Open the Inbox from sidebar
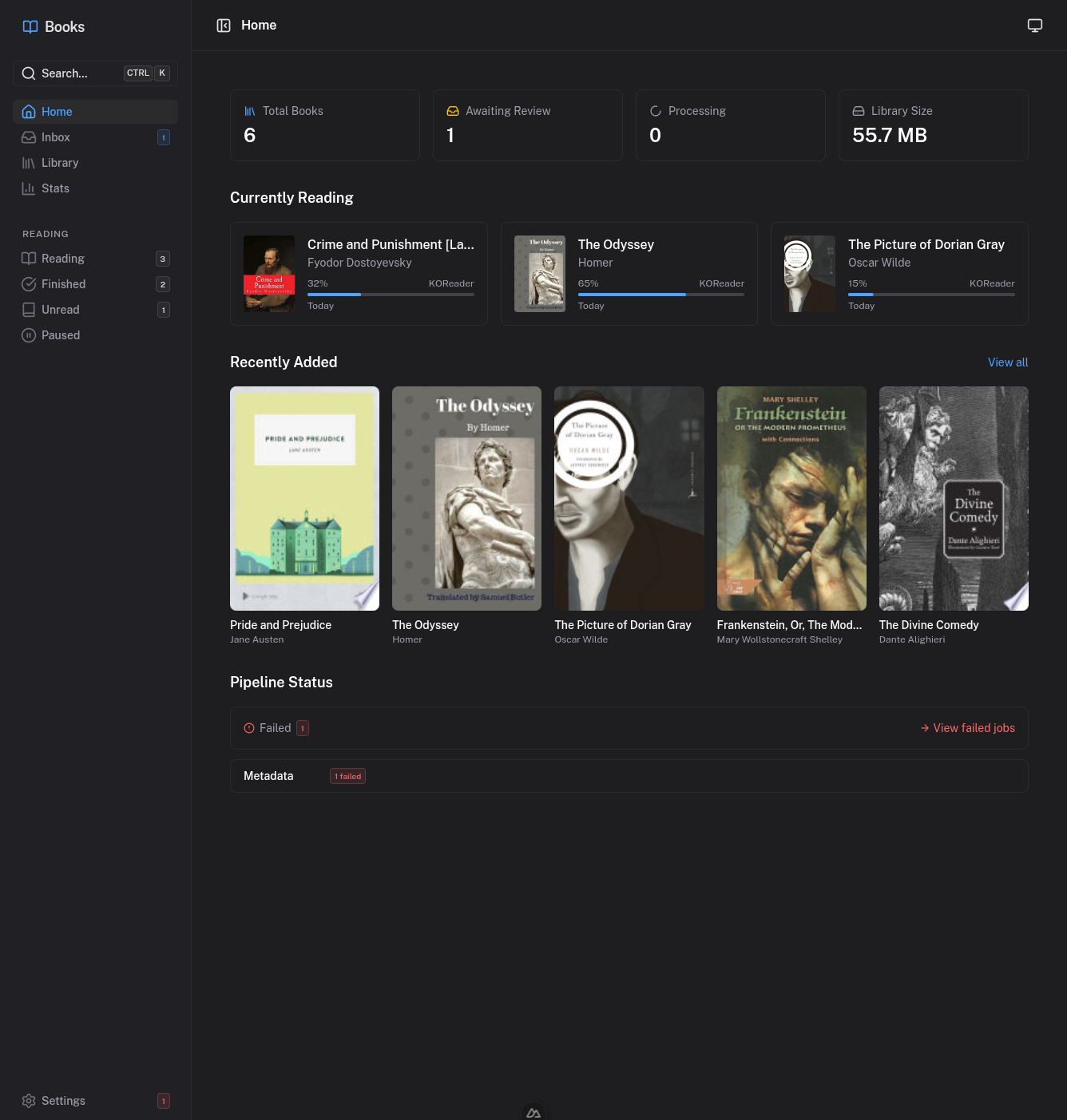The height and width of the screenshot is (1120, 1067). [56, 137]
